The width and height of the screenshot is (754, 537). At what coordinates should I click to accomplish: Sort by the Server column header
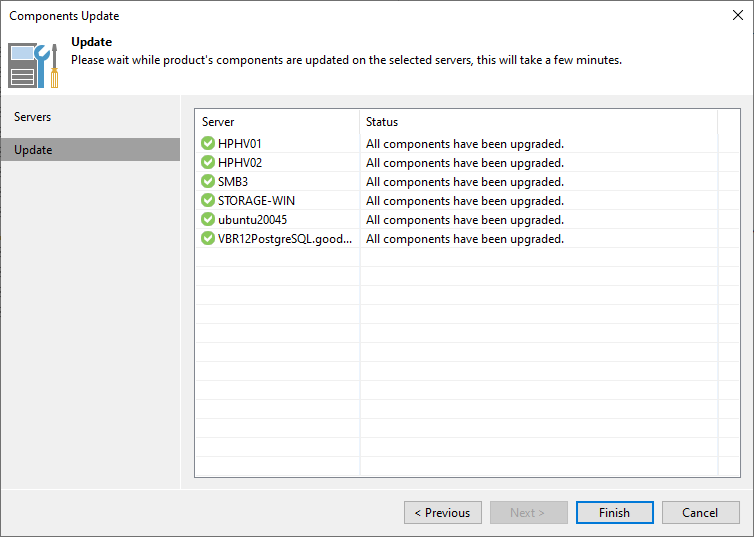pyautogui.click(x=277, y=122)
